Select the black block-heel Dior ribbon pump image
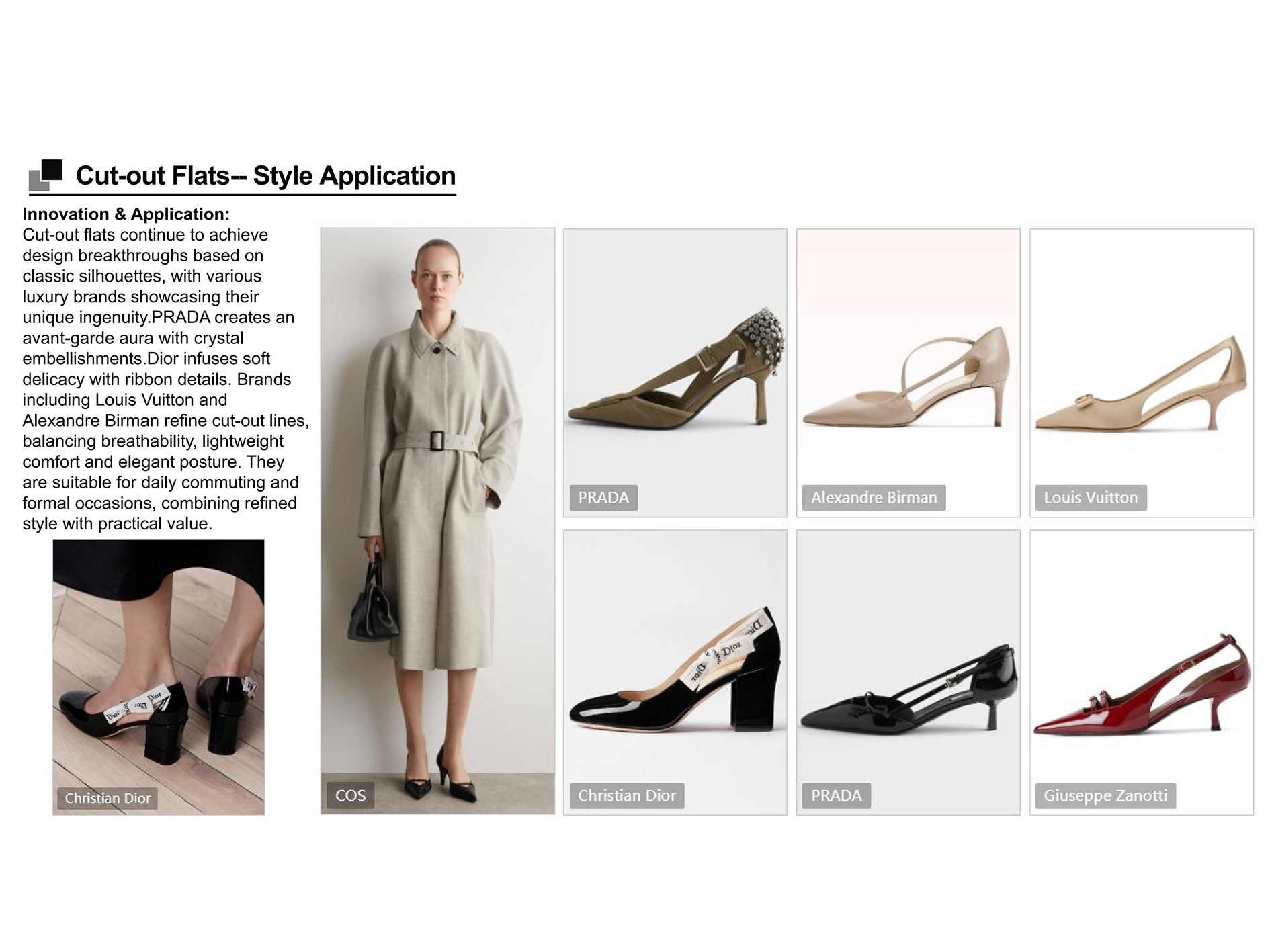The width and height of the screenshot is (1270, 952). [675, 673]
